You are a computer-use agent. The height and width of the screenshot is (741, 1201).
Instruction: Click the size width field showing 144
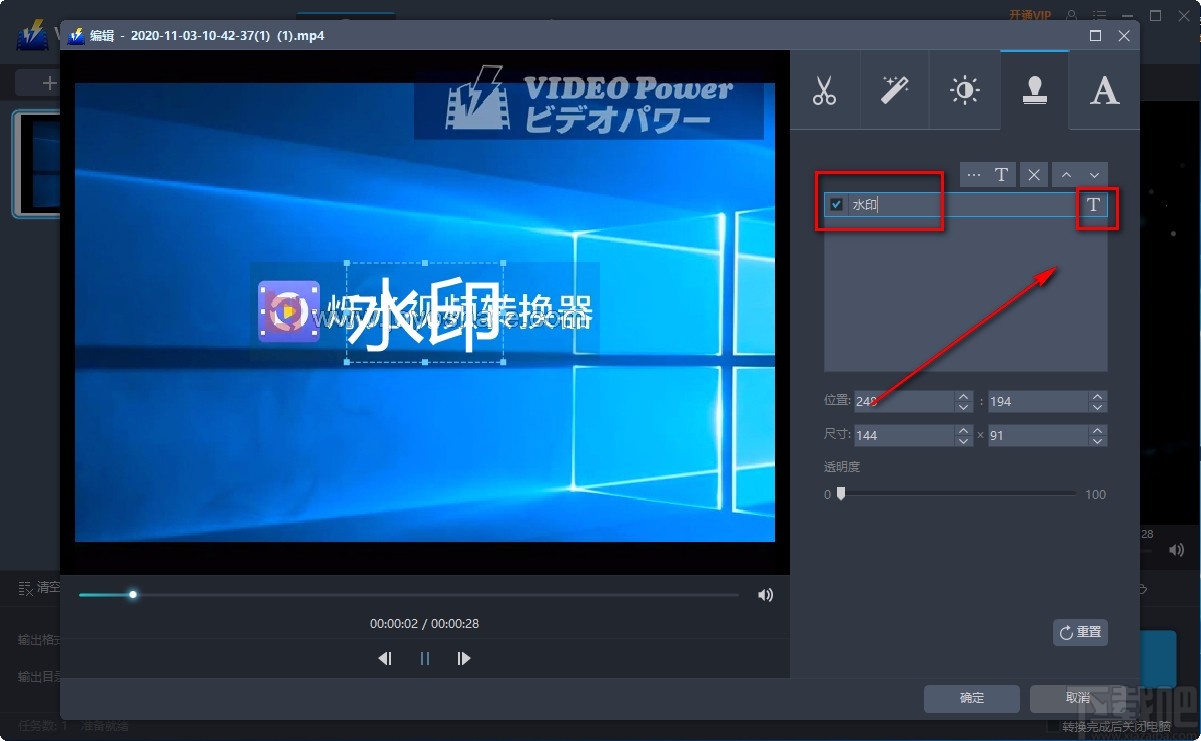tap(904, 435)
